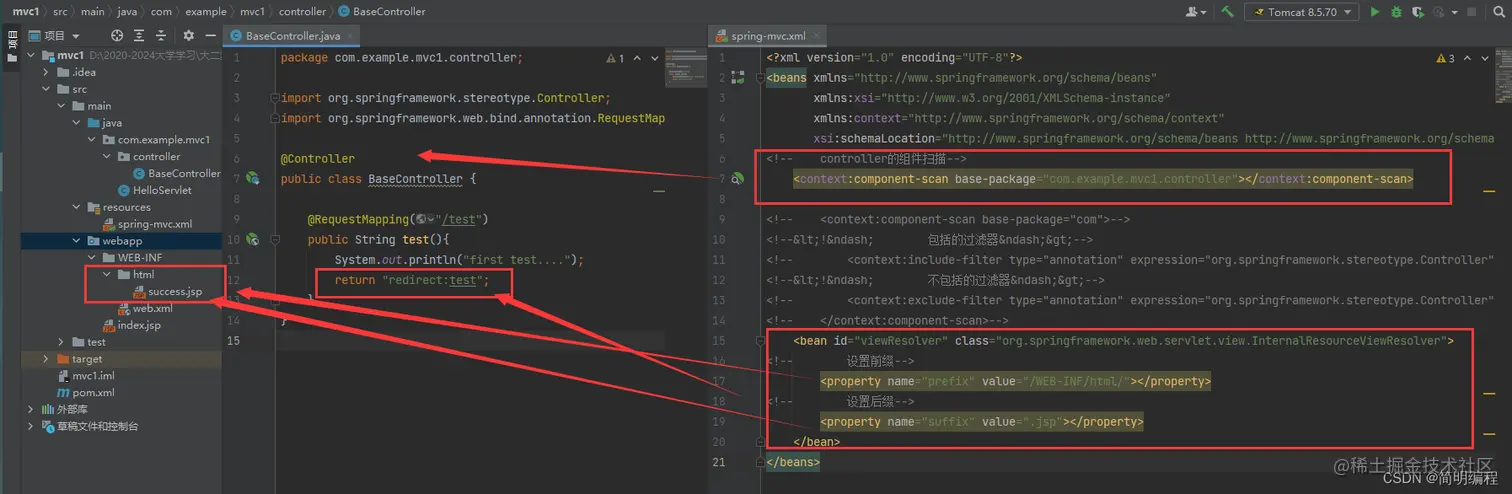1512x494 pixels.
Task: Open pom.xml in project tree
Action: pyautogui.click(x=85, y=393)
